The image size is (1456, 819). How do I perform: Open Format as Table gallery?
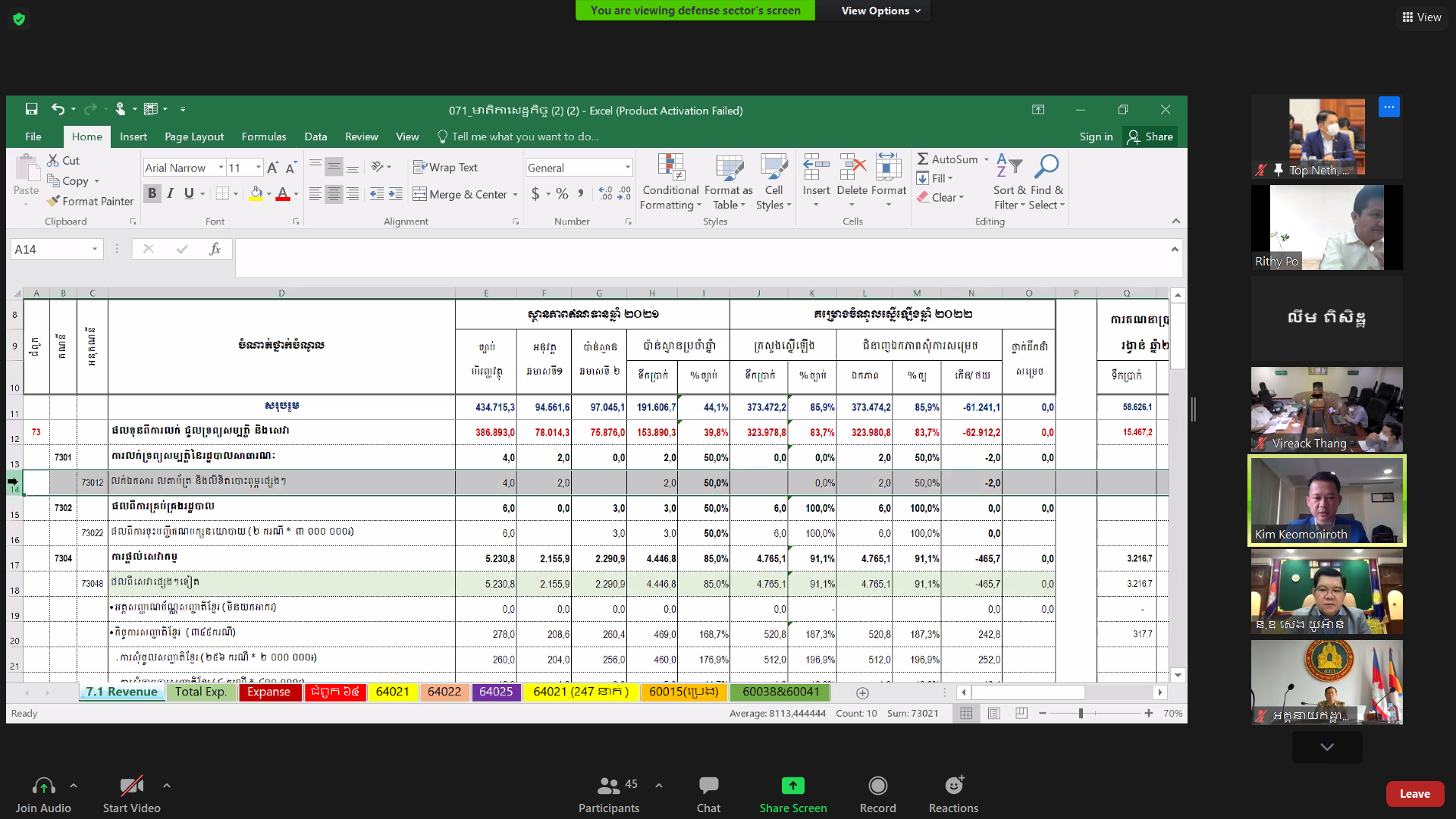[x=729, y=182]
